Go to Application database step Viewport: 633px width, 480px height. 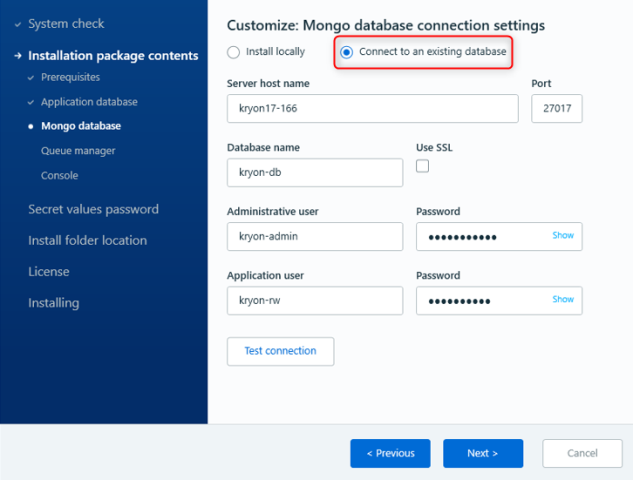pos(89,102)
